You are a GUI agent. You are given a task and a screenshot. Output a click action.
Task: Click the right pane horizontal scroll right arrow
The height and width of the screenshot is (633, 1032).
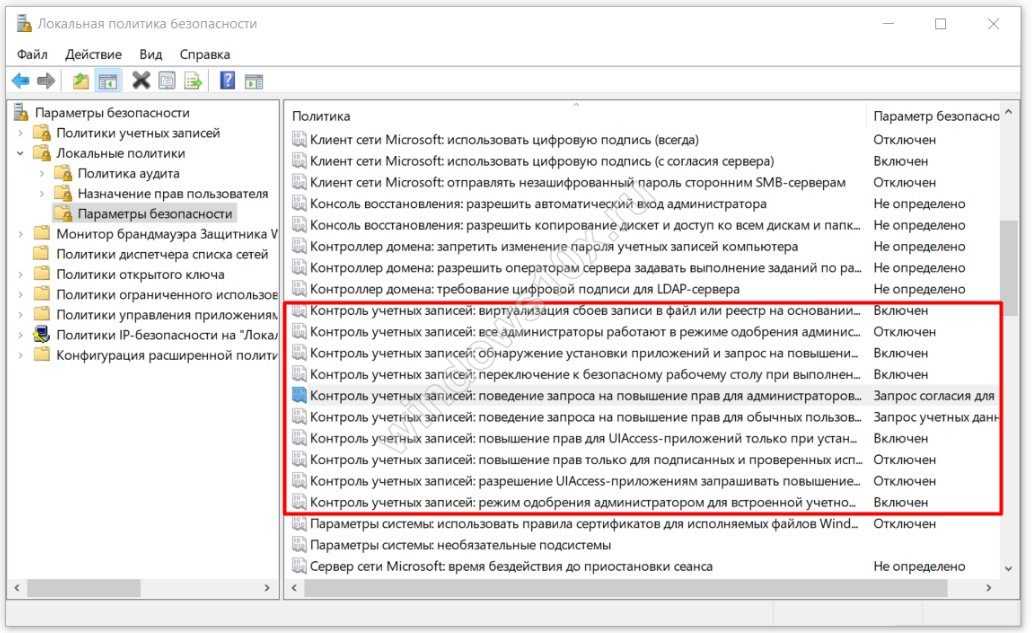(989, 588)
